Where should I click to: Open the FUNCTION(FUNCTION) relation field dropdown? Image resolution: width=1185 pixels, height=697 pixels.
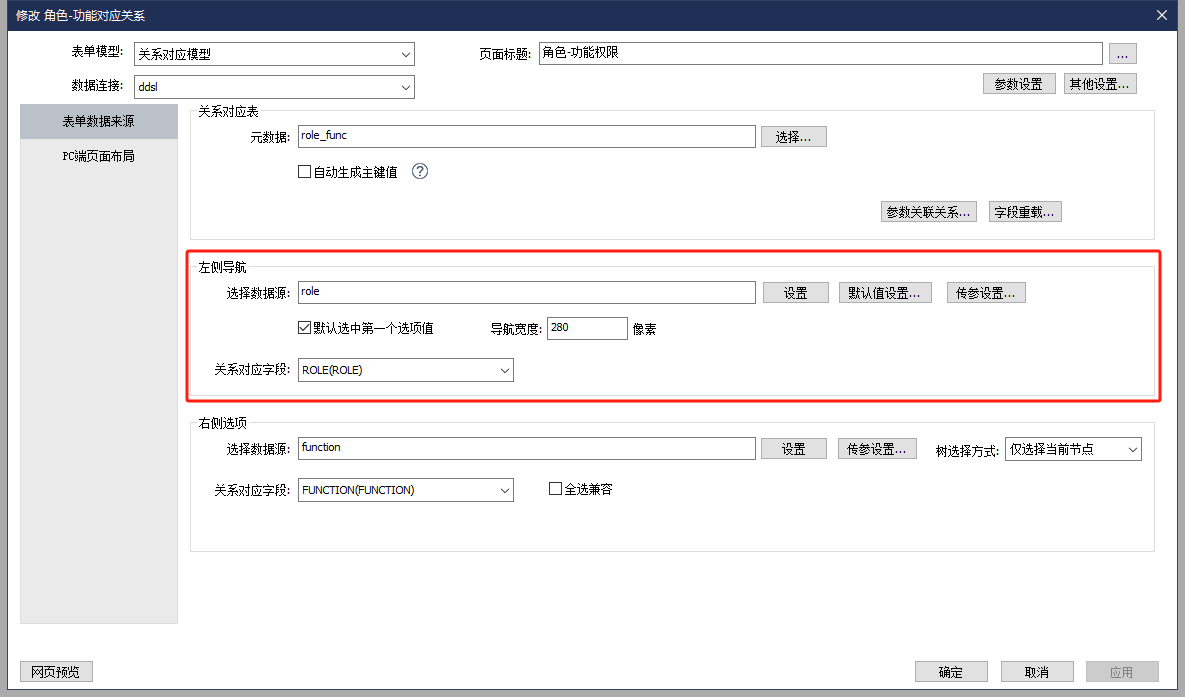coord(406,490)
